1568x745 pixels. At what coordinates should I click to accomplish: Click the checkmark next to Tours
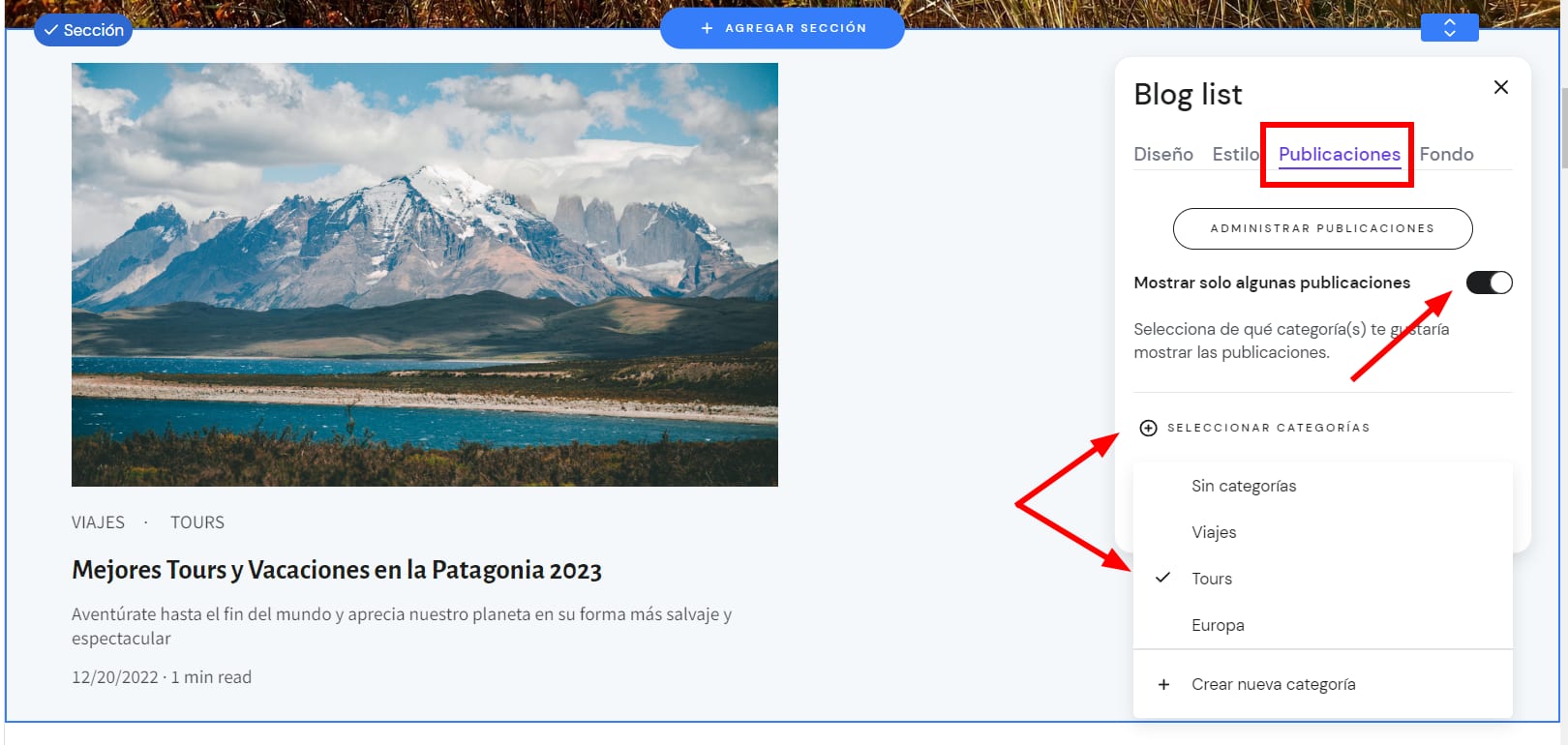click(1163, 578)
